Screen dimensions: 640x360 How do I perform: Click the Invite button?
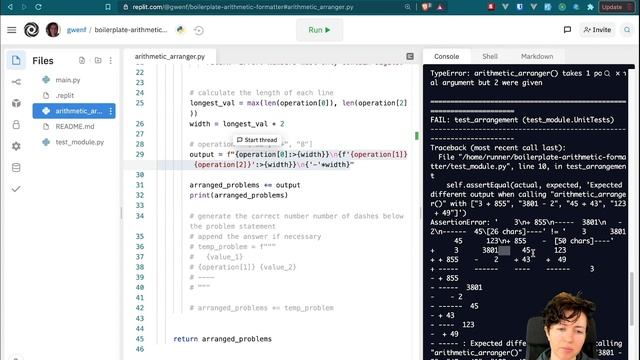(597, 30)
